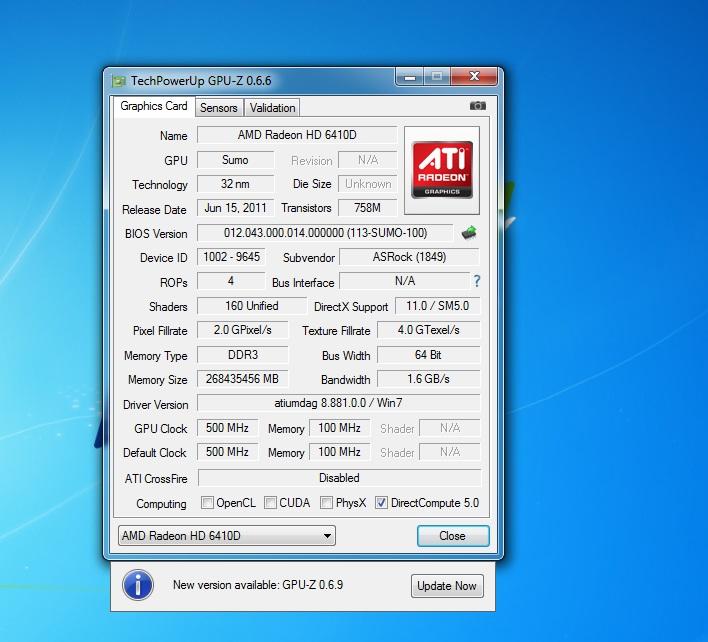Click the ROPs value 4

(231, 281)
